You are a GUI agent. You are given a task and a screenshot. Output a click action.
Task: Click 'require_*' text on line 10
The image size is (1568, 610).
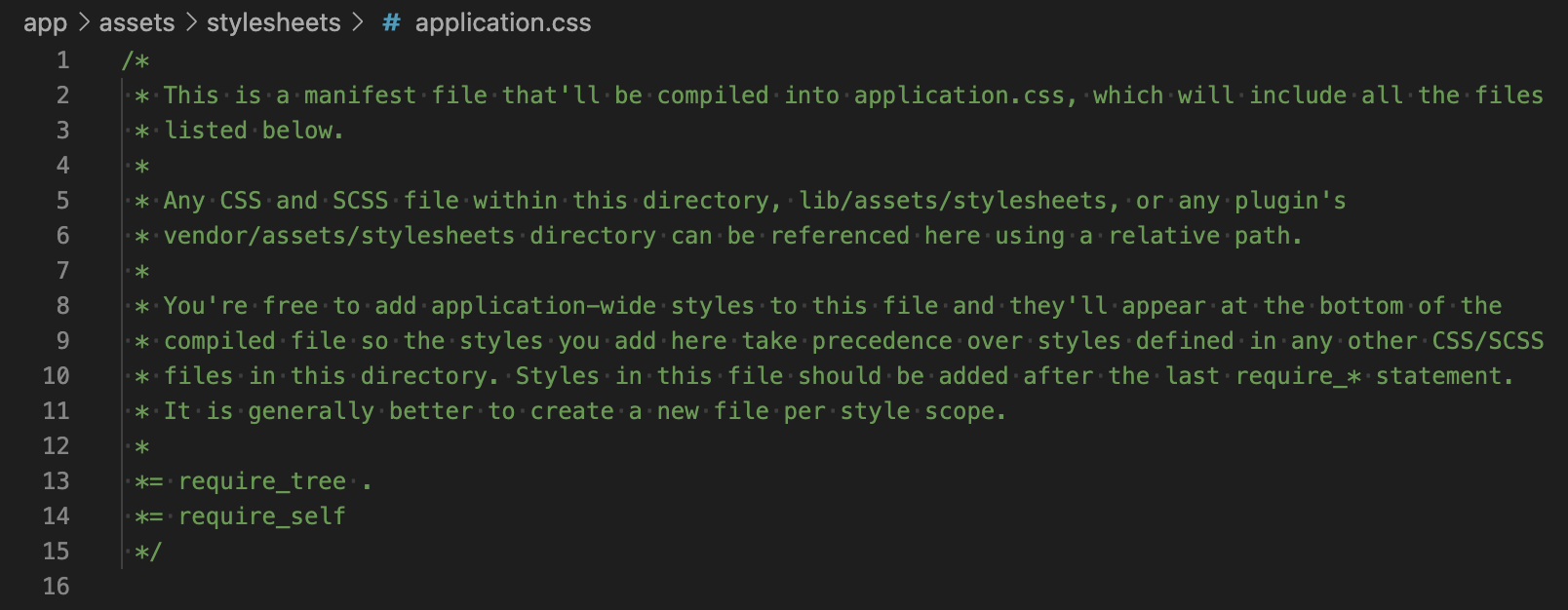1299,376
